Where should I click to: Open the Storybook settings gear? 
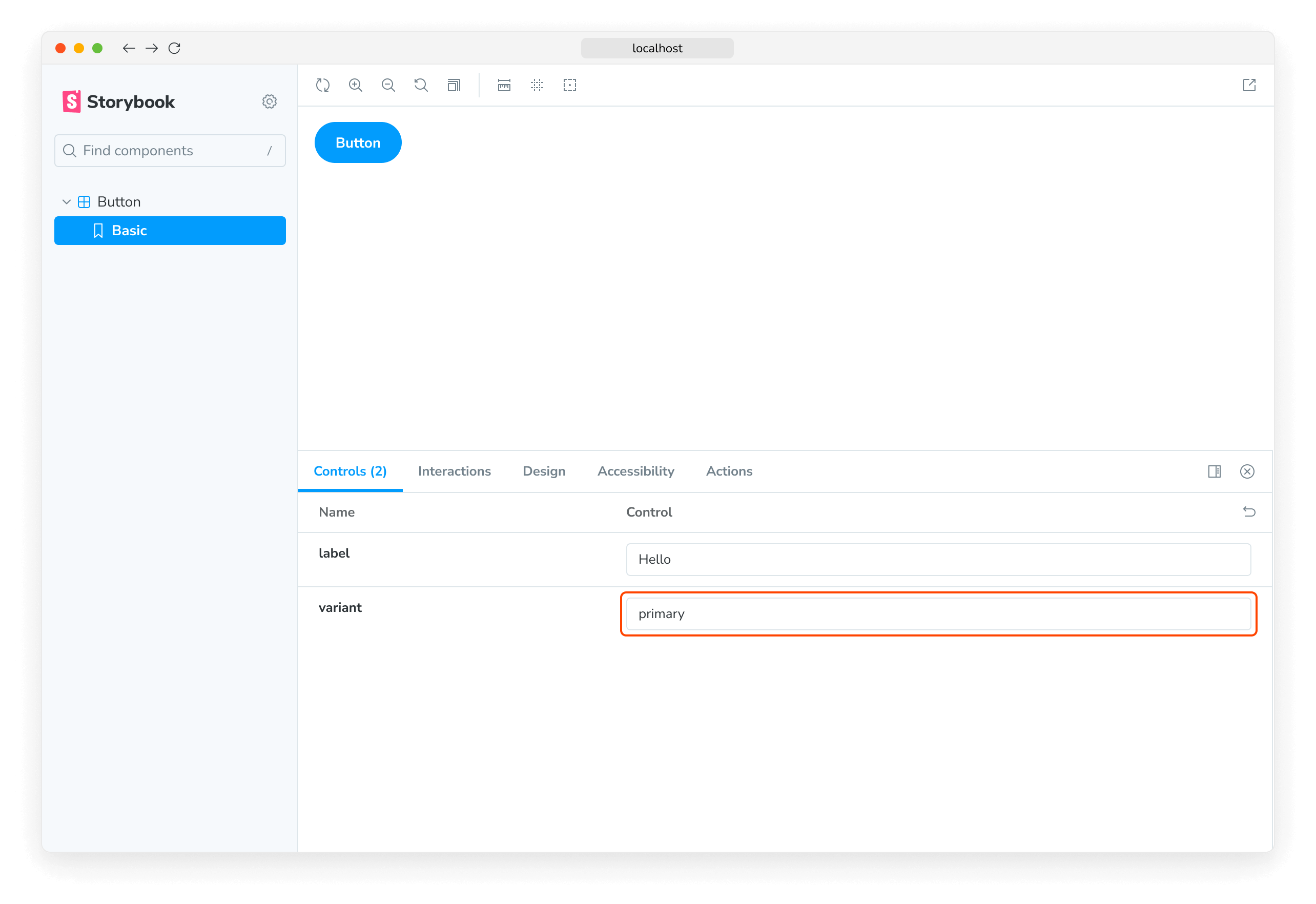pos(268,101)
